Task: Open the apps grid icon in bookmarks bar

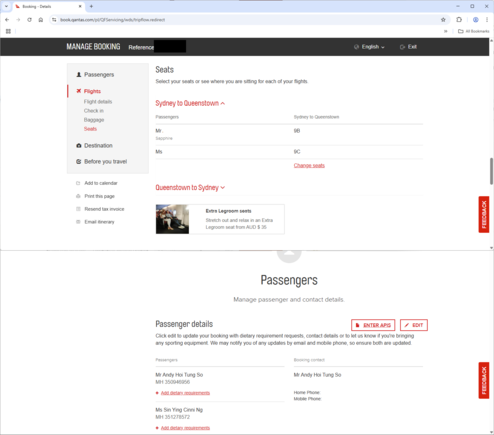Action: (x=8, y=31)
